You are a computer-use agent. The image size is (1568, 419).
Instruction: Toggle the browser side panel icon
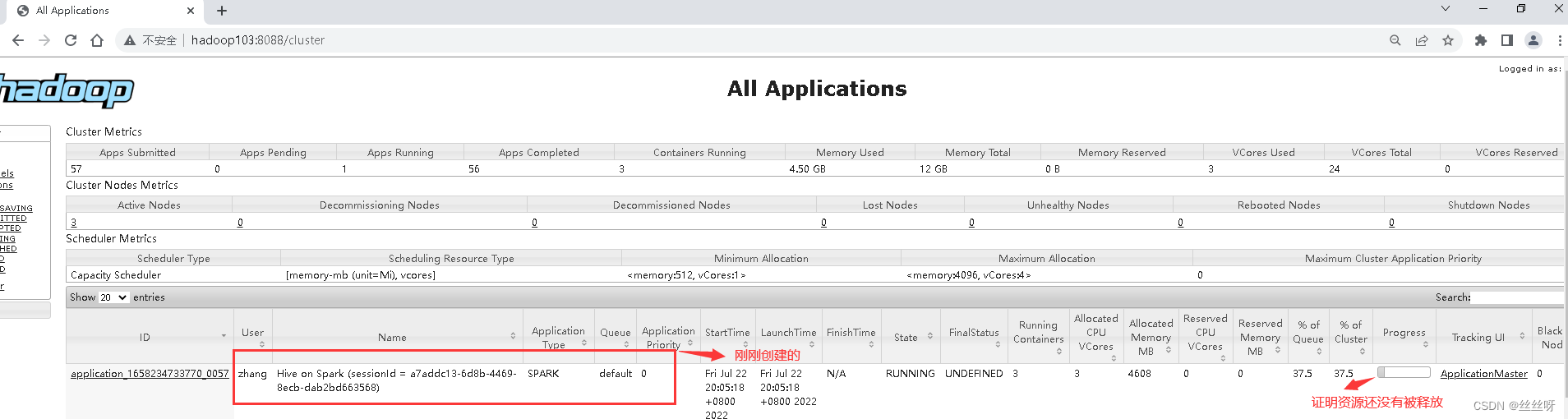coord(1507,40)
